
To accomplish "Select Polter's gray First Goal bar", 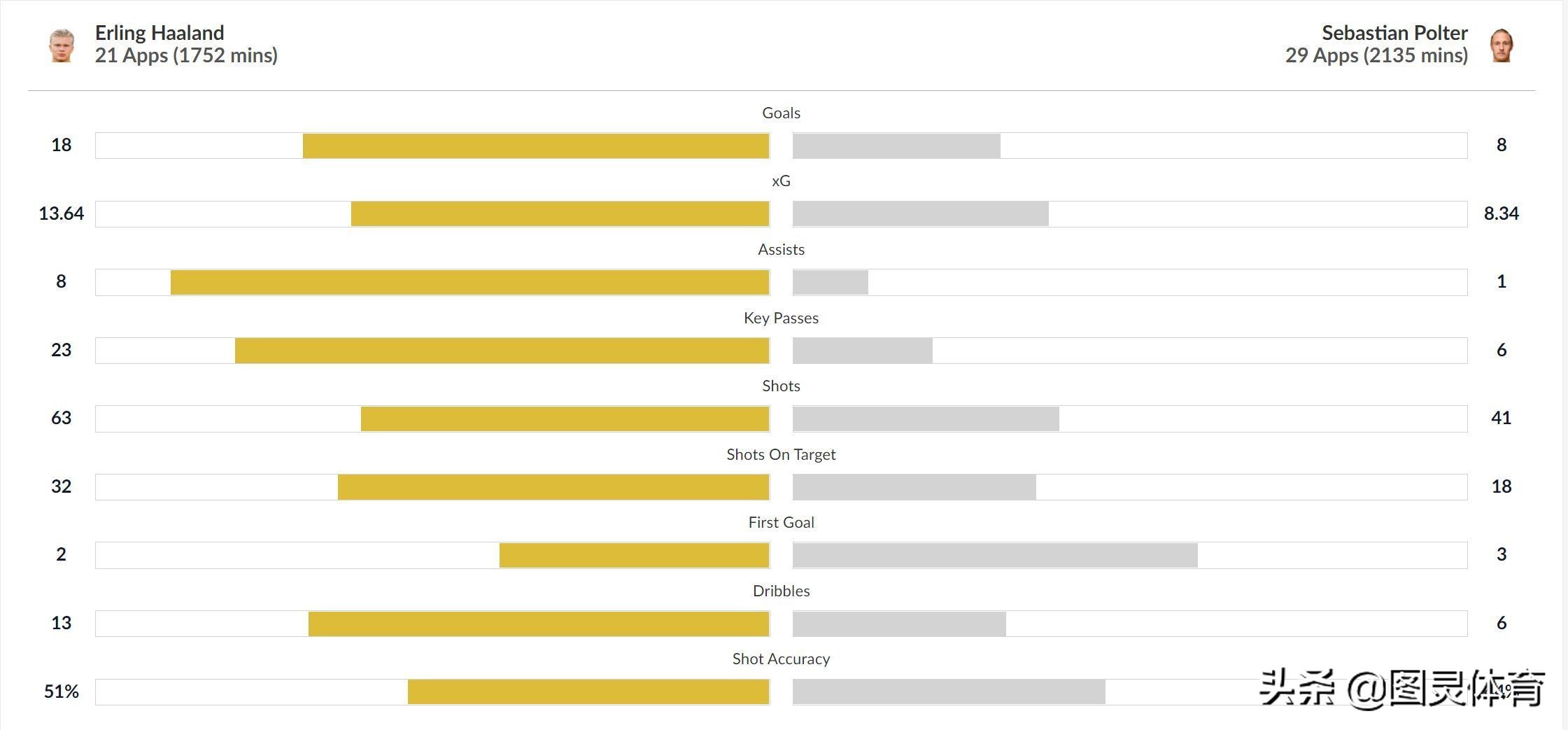I will click(995, 555).
